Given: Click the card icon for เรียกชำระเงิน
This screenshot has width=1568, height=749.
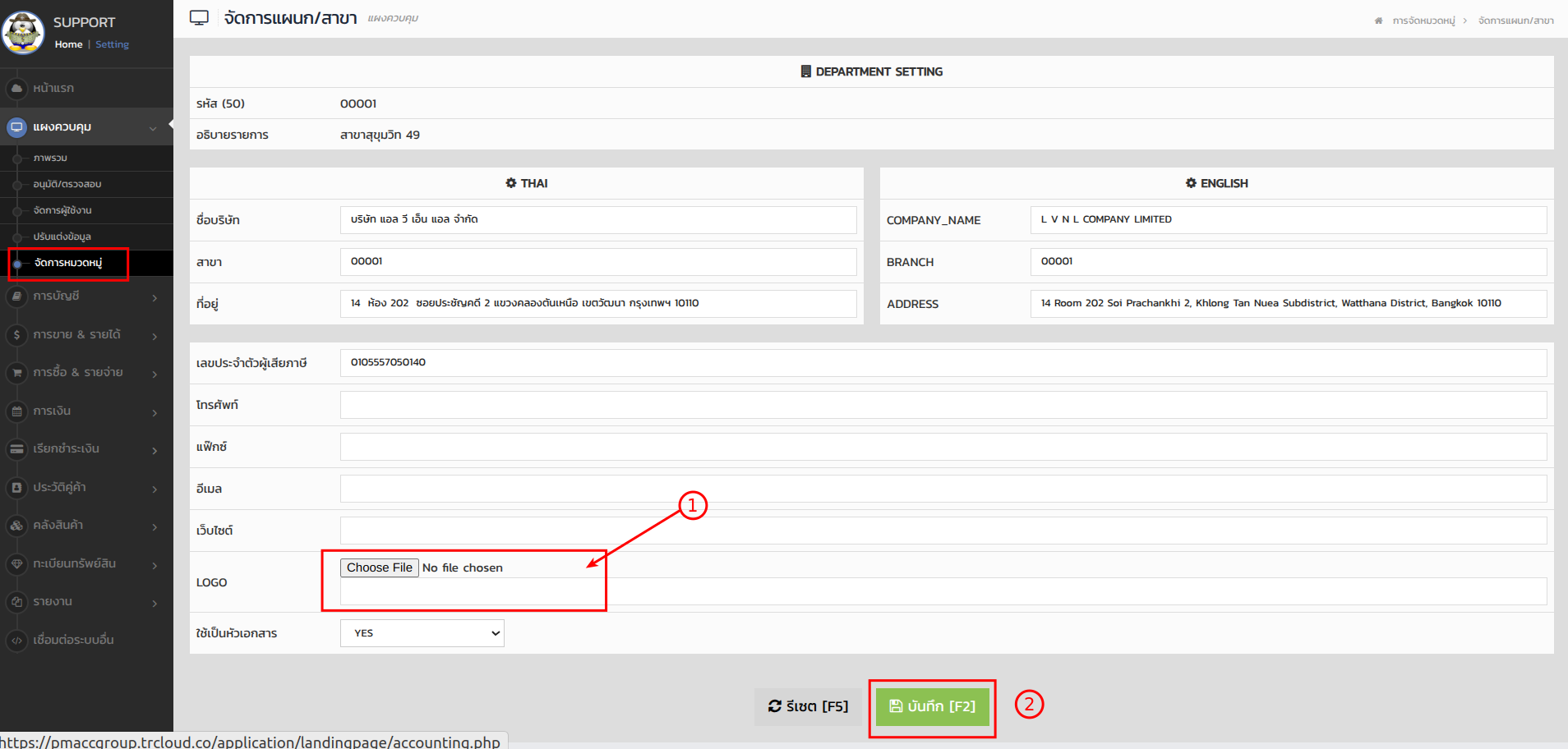Looking at the screenshot, I should pyautogui.click(x=16, y=449).
